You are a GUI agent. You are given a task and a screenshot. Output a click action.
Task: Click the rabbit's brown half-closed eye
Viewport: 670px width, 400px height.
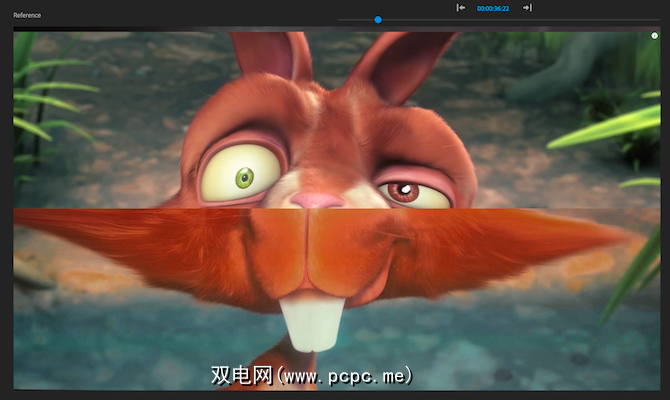[403, 191]
